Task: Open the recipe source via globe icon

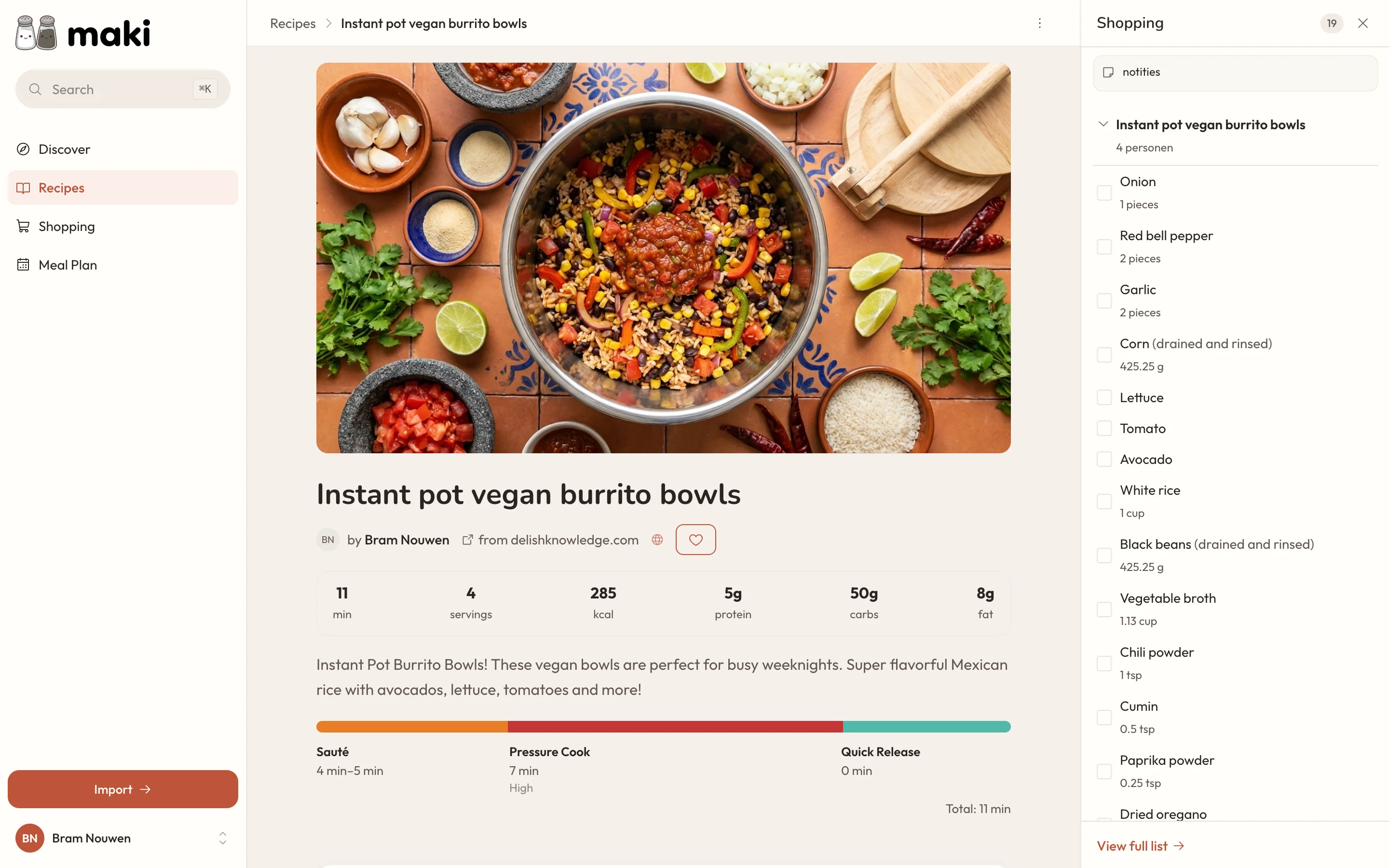Action: pos(656,540)
